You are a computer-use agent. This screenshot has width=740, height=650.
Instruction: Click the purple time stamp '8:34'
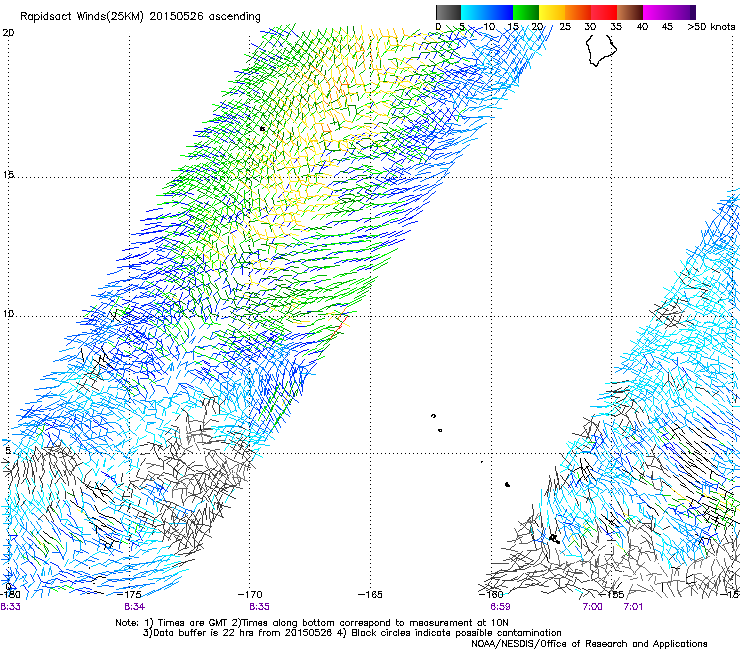[x=135, y=607]
